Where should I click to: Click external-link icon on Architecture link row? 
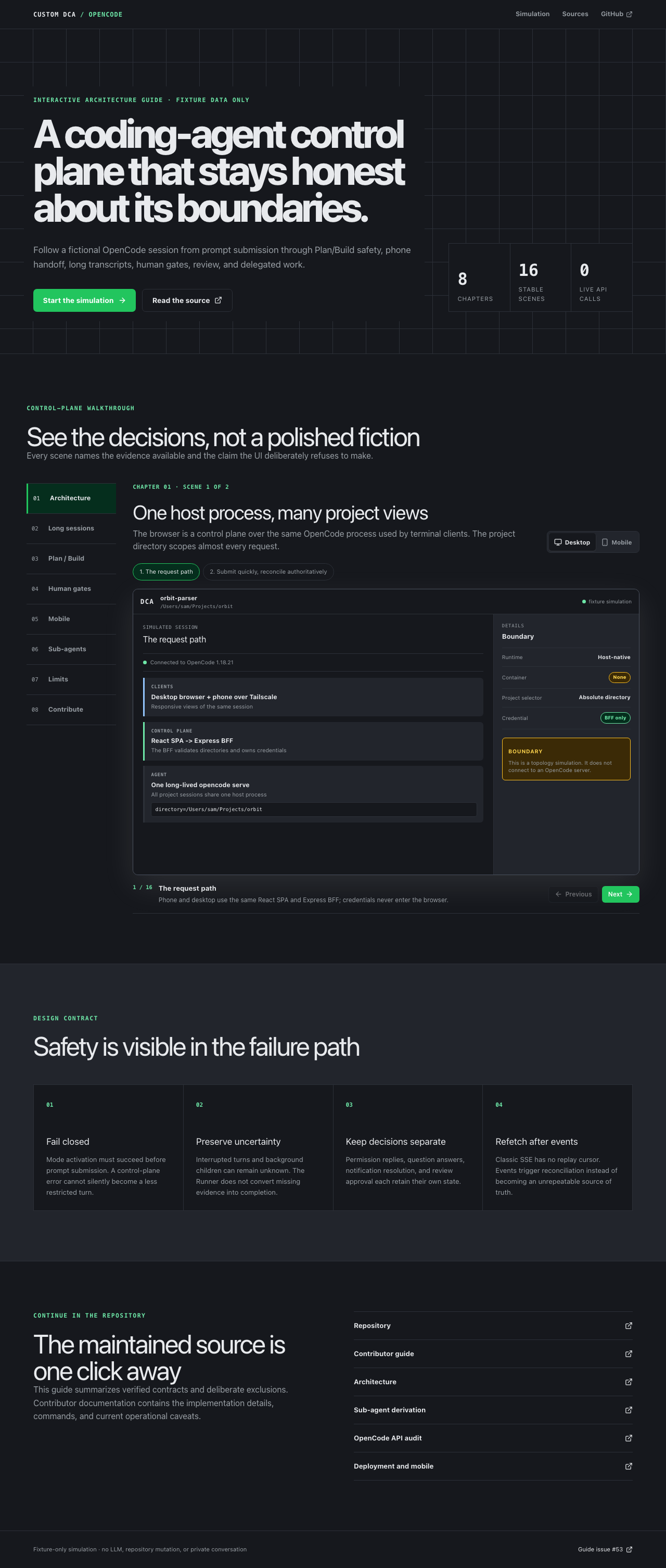(629, 1382)
